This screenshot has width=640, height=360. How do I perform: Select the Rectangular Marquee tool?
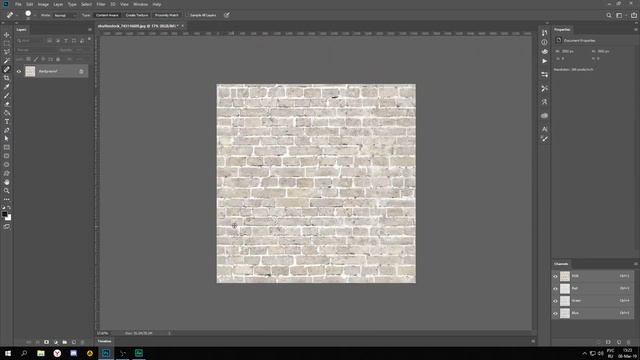point(7,43)
